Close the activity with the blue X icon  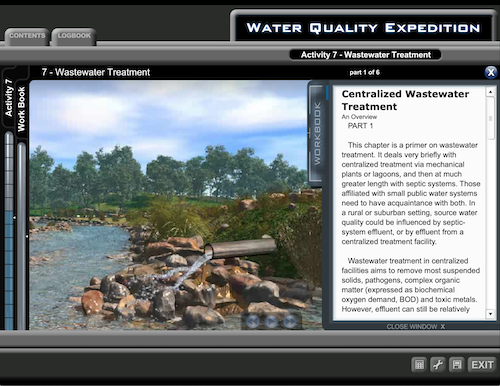491,72
